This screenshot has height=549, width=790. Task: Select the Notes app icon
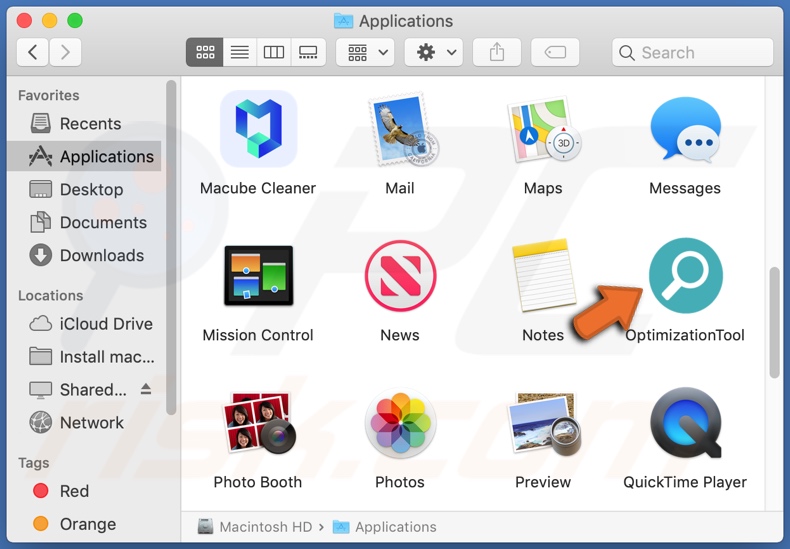(x=543, y=276)
